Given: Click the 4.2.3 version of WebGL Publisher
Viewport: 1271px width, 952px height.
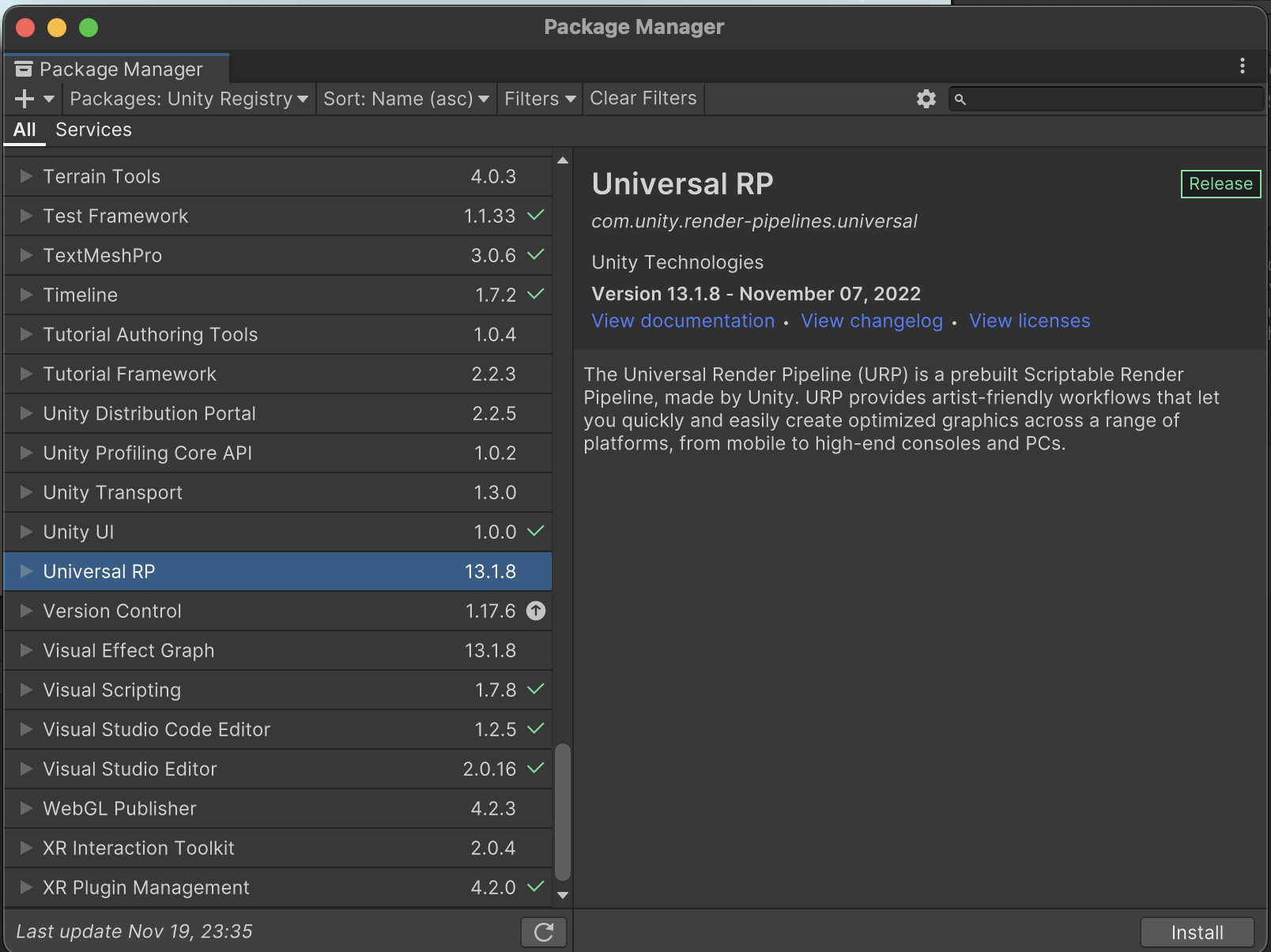Looking at the screenshot, I should pos(493,808).
